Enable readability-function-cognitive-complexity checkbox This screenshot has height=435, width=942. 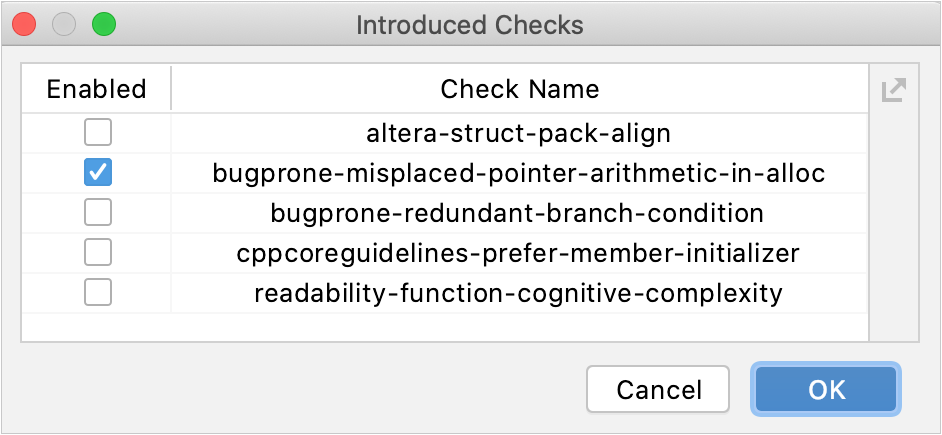[98, 293]
